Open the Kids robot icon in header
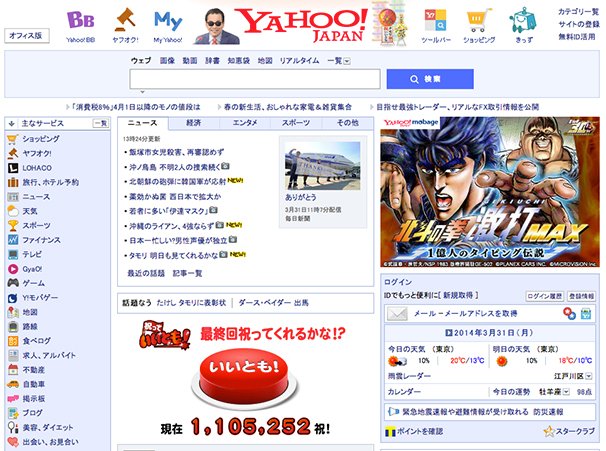 pyautogui.click(x=523, y=20)
